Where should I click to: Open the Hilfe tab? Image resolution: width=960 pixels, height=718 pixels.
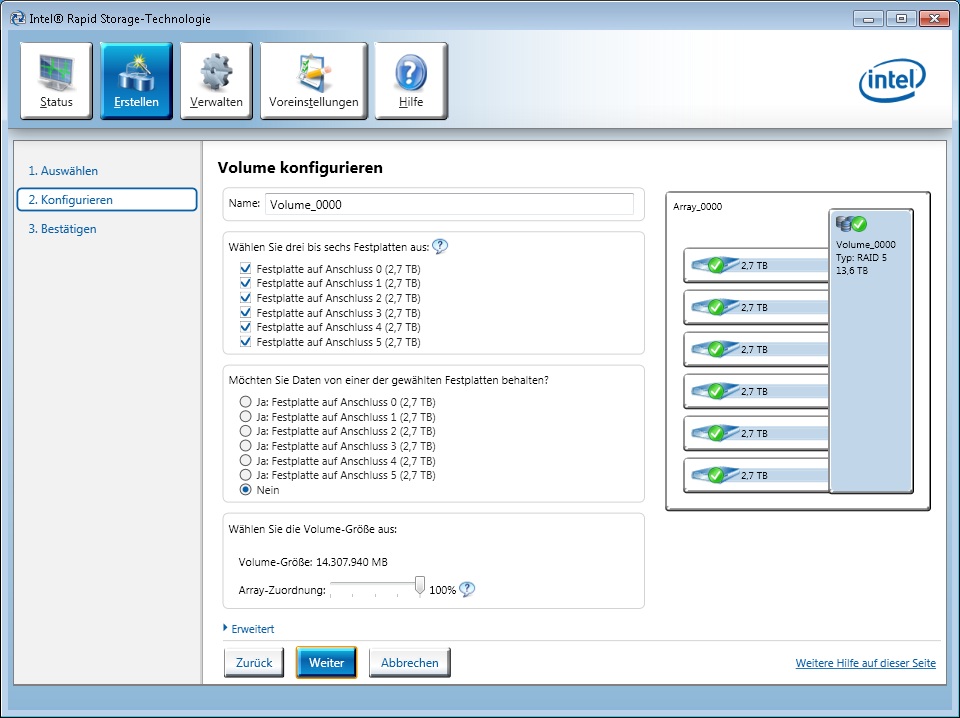point(411,80)
